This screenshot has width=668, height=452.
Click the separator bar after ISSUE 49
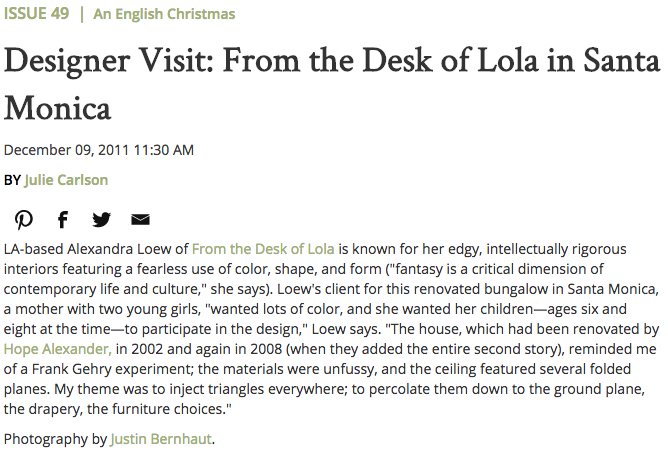(81, 14)
